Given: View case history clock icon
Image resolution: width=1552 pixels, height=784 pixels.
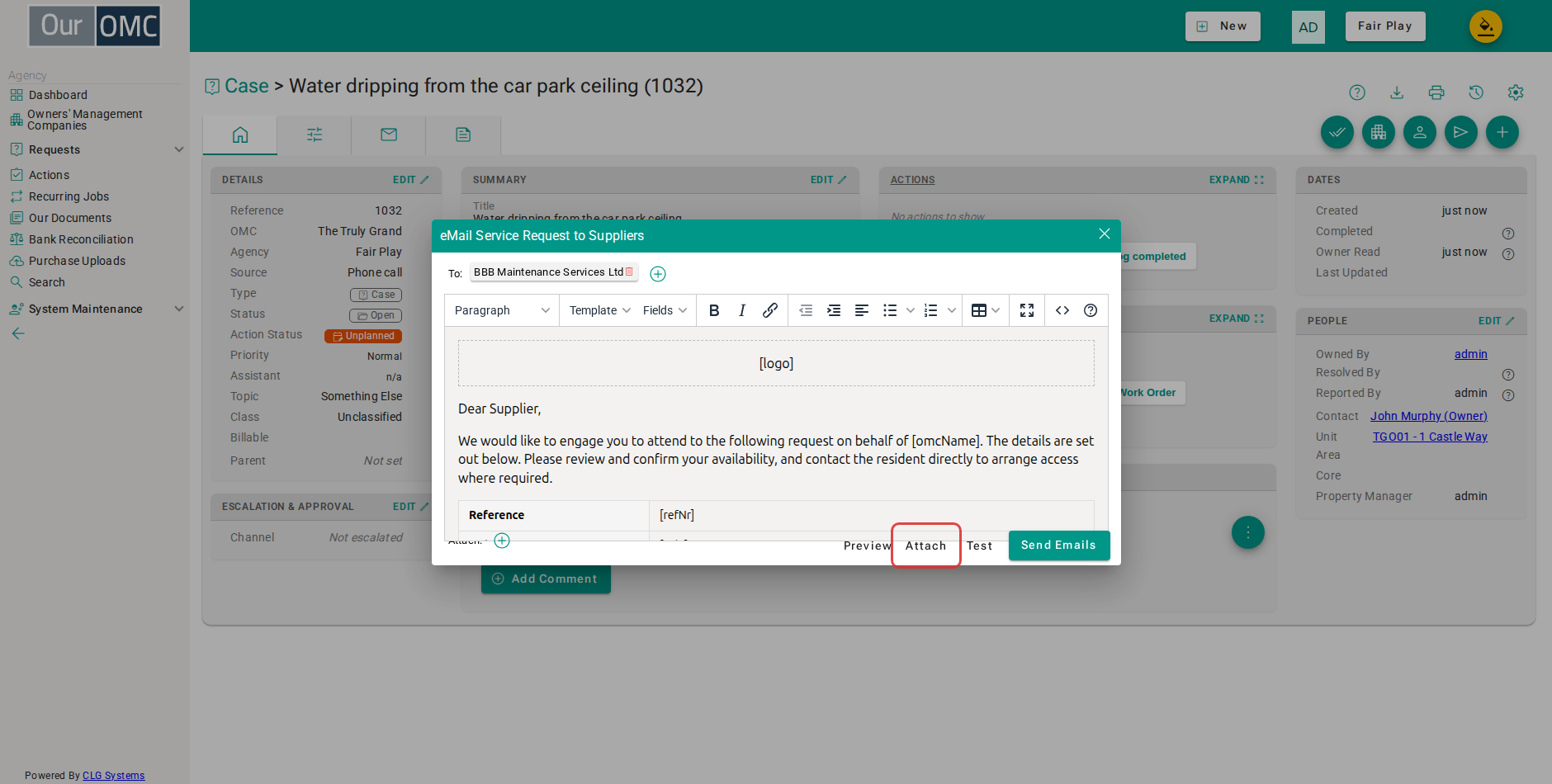Looking at the screenshot, I should point(1476,92).
